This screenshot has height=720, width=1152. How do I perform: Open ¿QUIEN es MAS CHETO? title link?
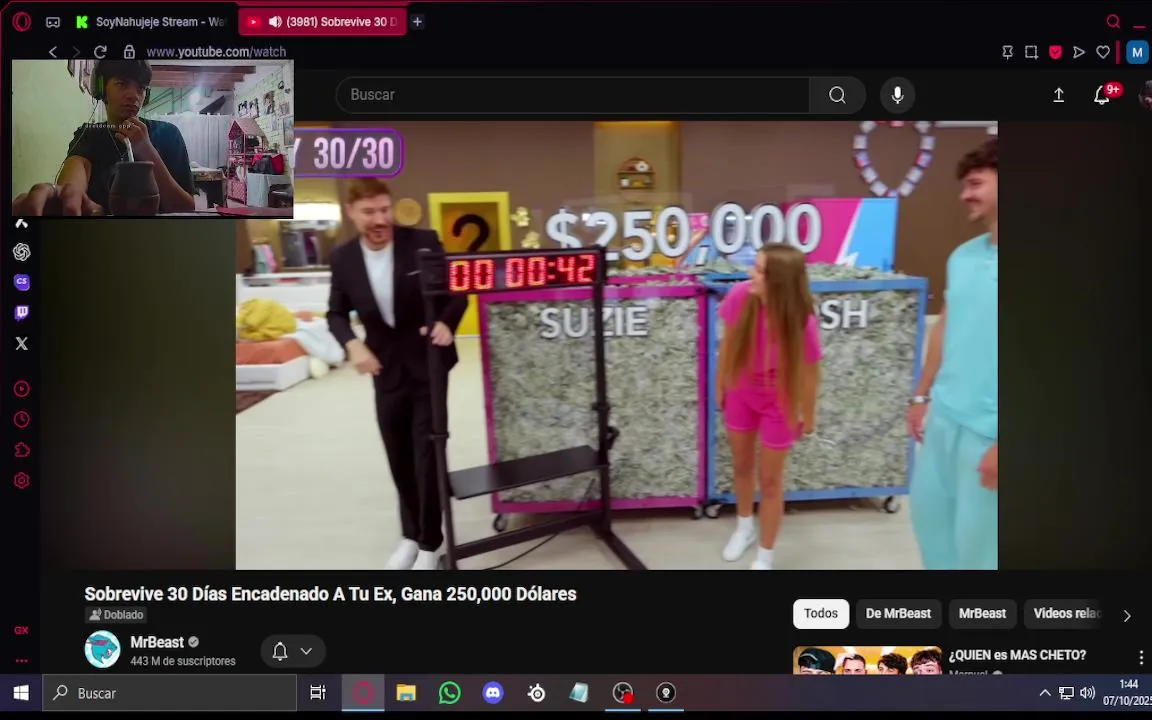click(x=1017, y=655)
